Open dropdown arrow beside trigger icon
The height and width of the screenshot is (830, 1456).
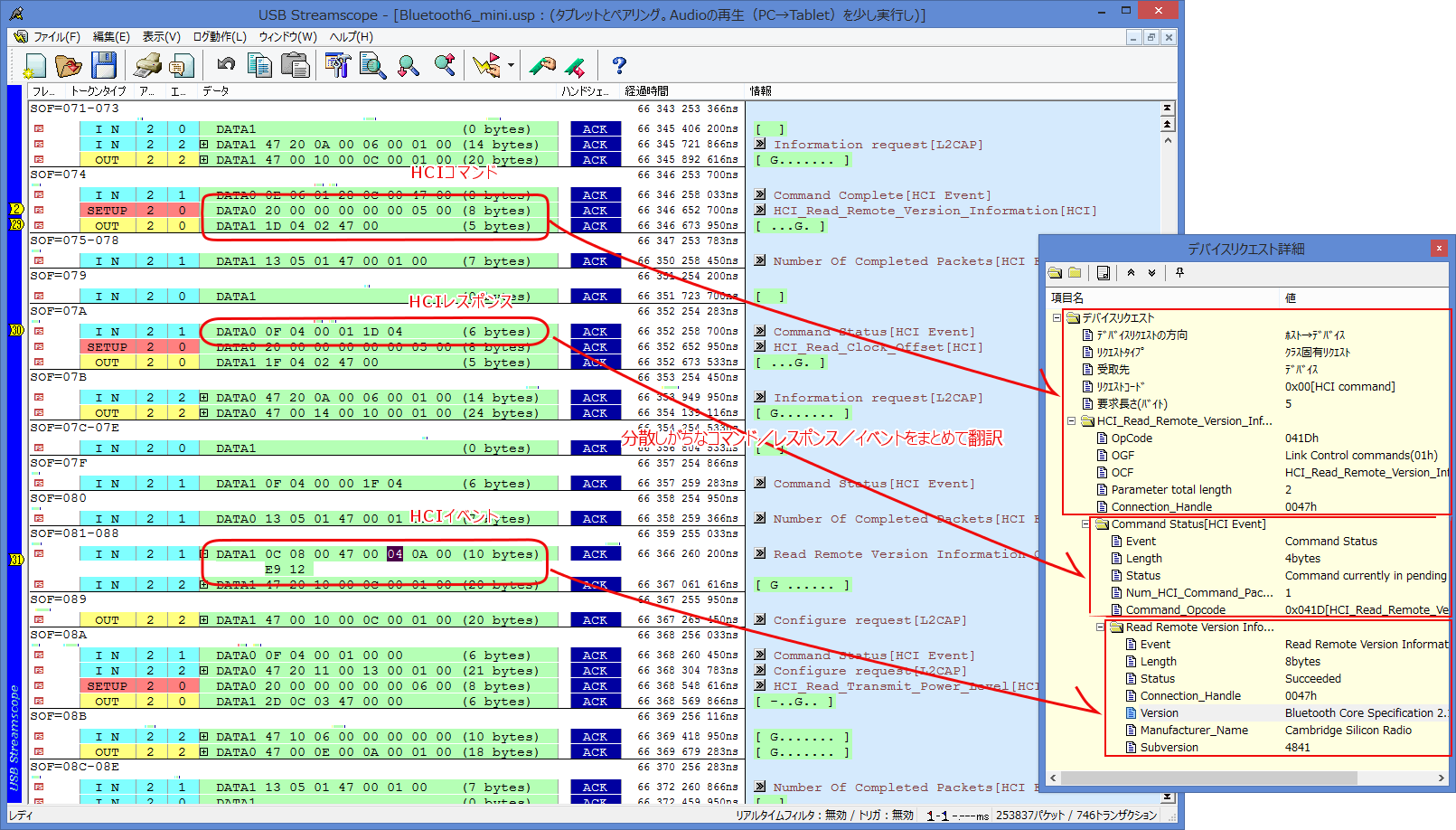(511, 66)
